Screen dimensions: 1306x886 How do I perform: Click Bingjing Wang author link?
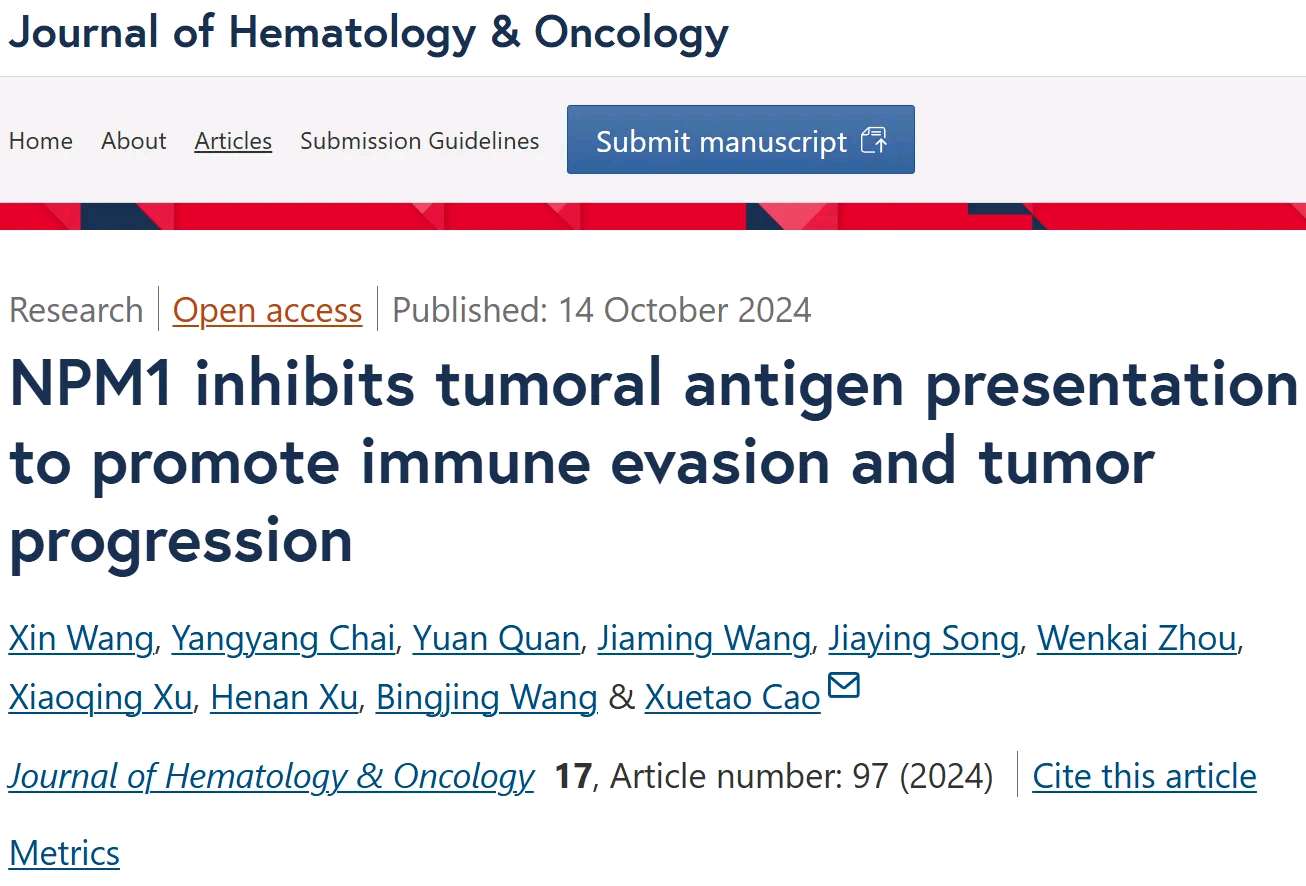pos(486,698)
